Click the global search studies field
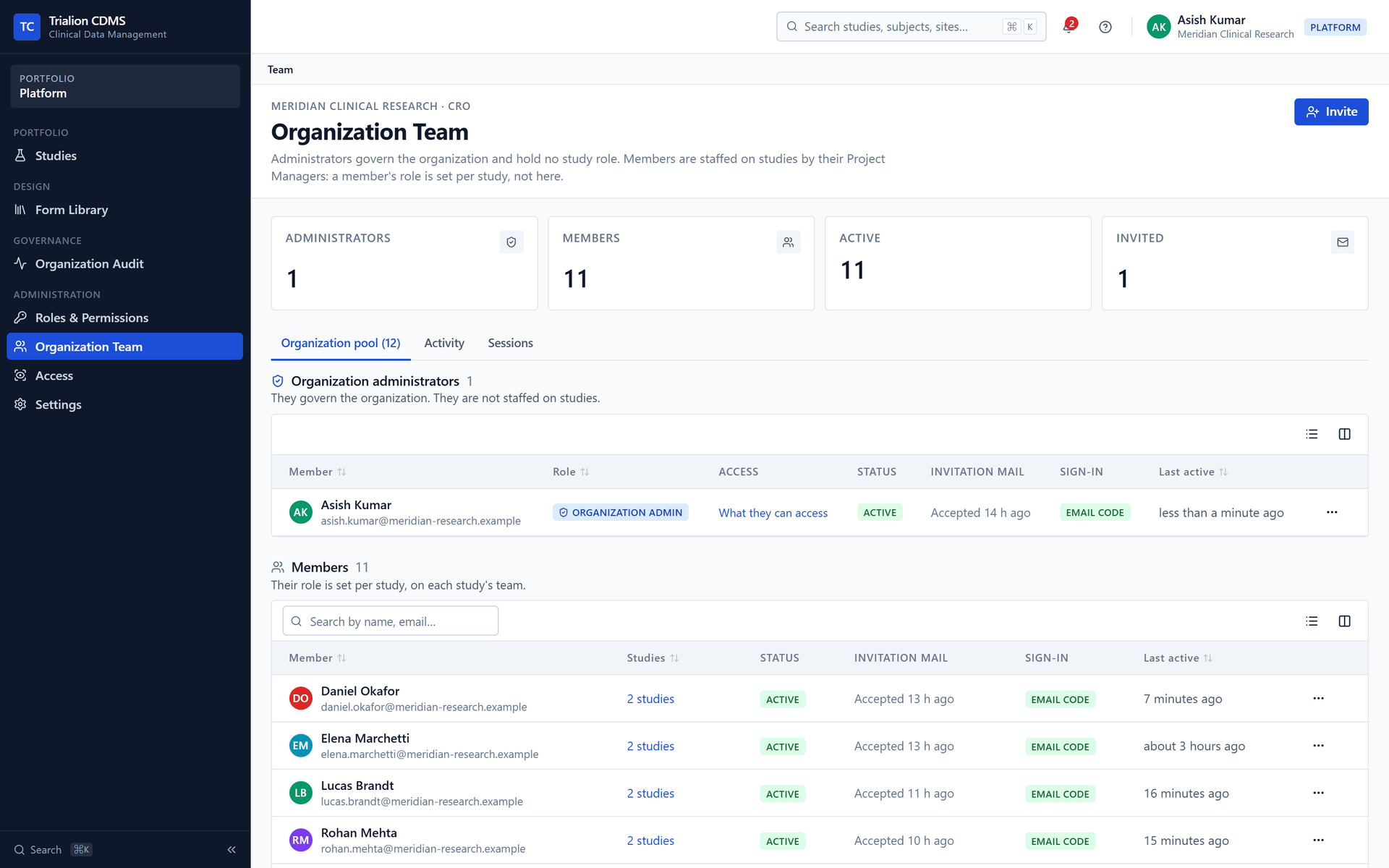The image size is (1389, 868). point(911,27)
